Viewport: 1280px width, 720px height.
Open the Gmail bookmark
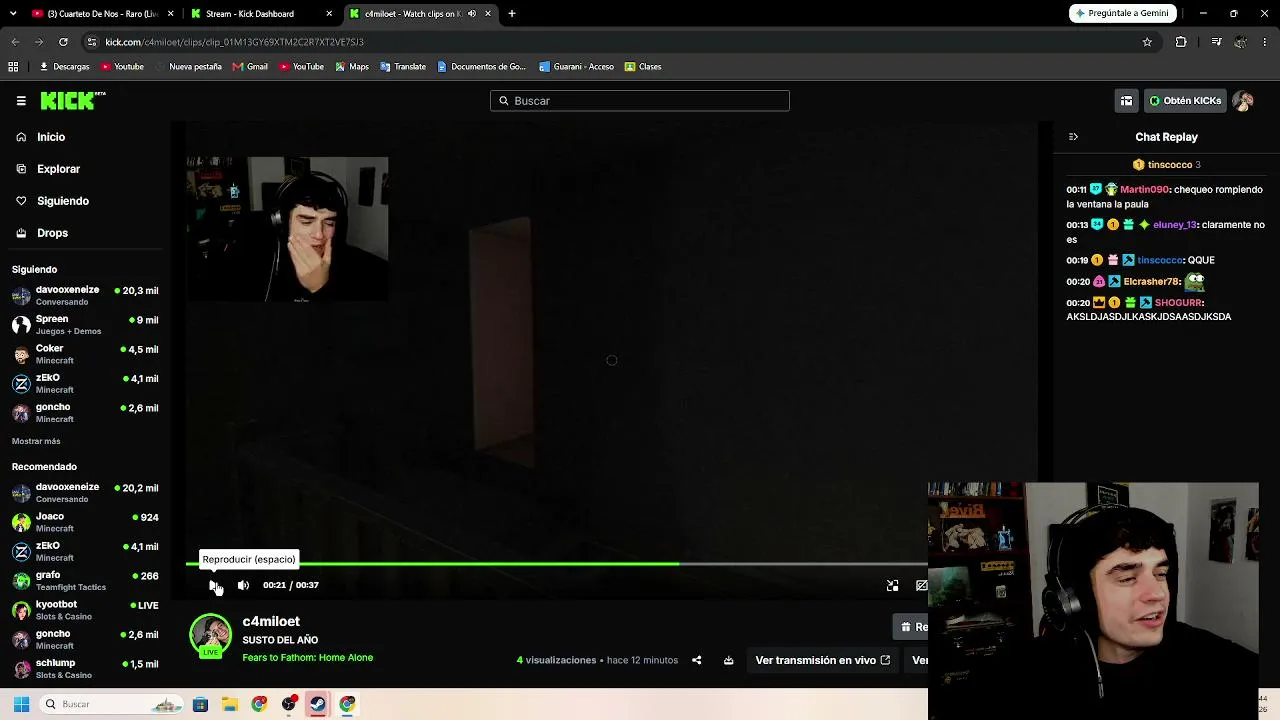(x=250, y=67)
